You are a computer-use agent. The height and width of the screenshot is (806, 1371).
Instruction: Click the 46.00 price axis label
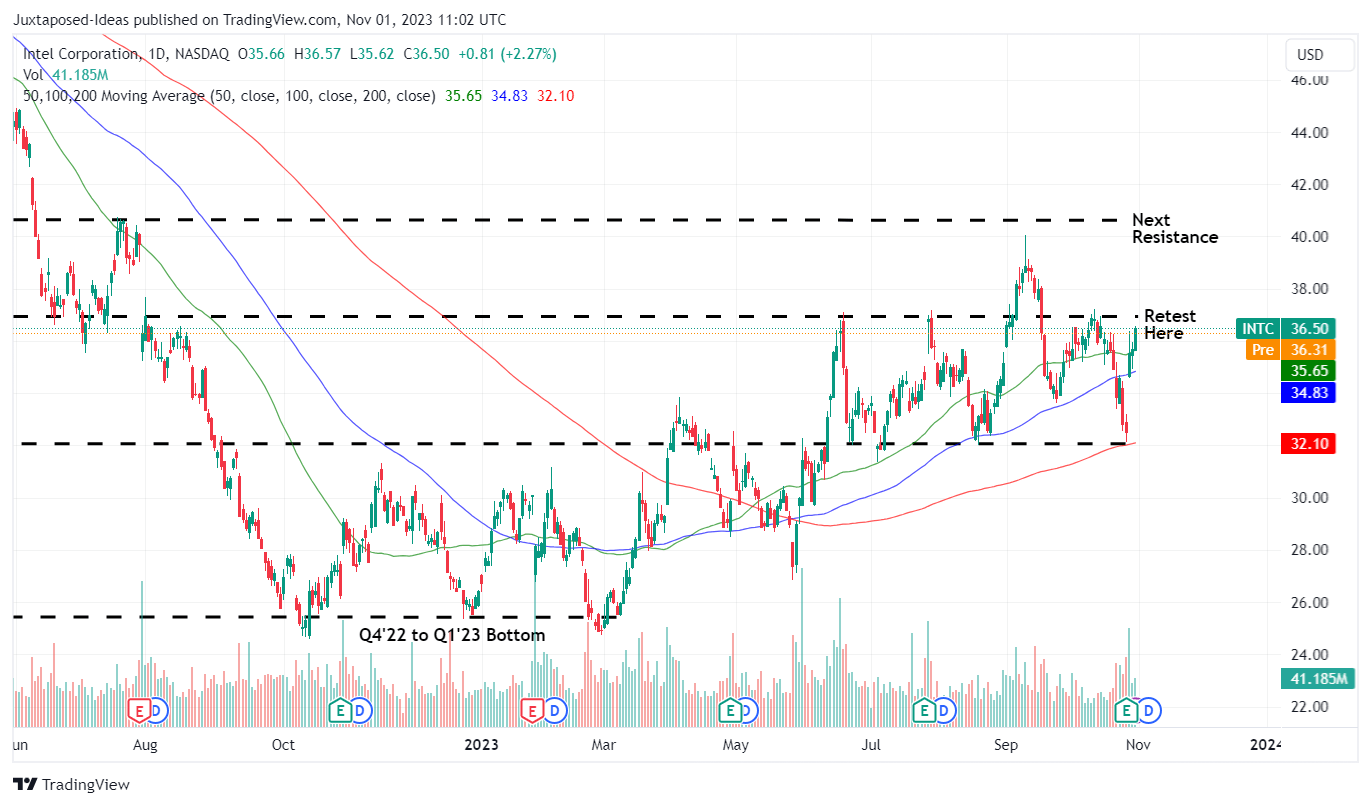[x=1308, y=80]
